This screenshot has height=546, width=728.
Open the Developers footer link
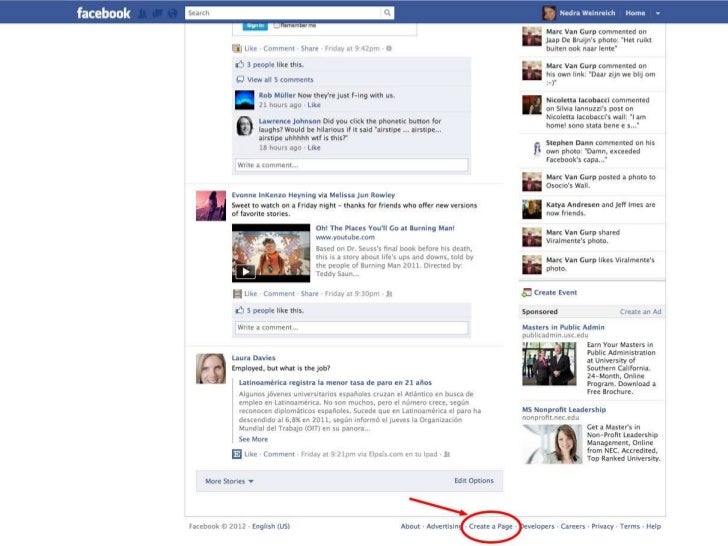click(x=537, y=526)
